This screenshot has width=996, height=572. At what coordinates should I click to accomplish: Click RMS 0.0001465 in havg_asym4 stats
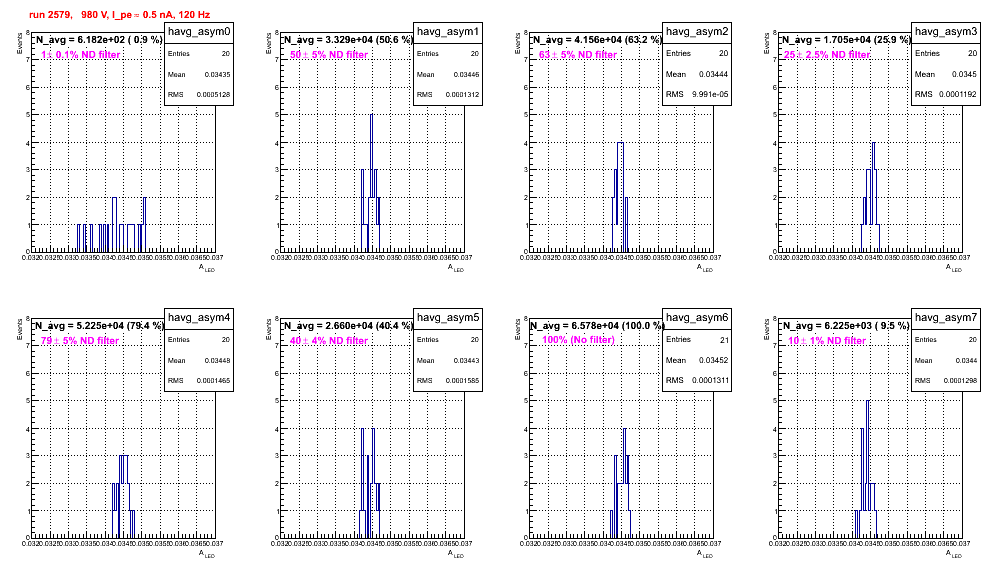point(199,381)
